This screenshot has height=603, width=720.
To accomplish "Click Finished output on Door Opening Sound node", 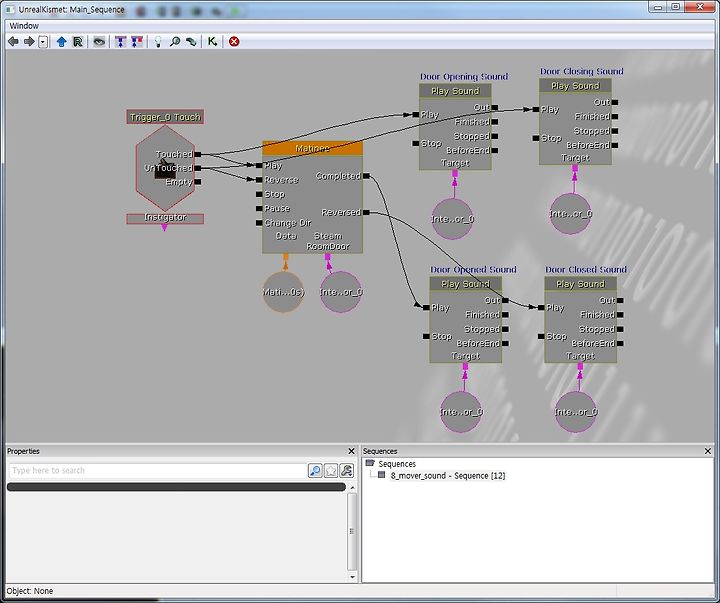I will tap(495, 122).
